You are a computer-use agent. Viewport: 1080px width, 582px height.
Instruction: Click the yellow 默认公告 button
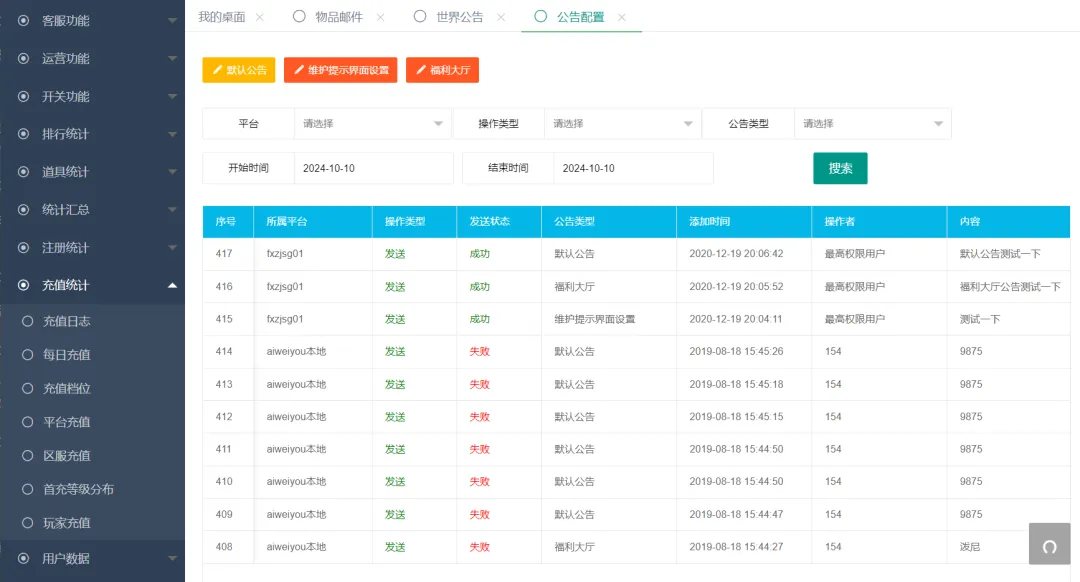[x=238, y=70]
